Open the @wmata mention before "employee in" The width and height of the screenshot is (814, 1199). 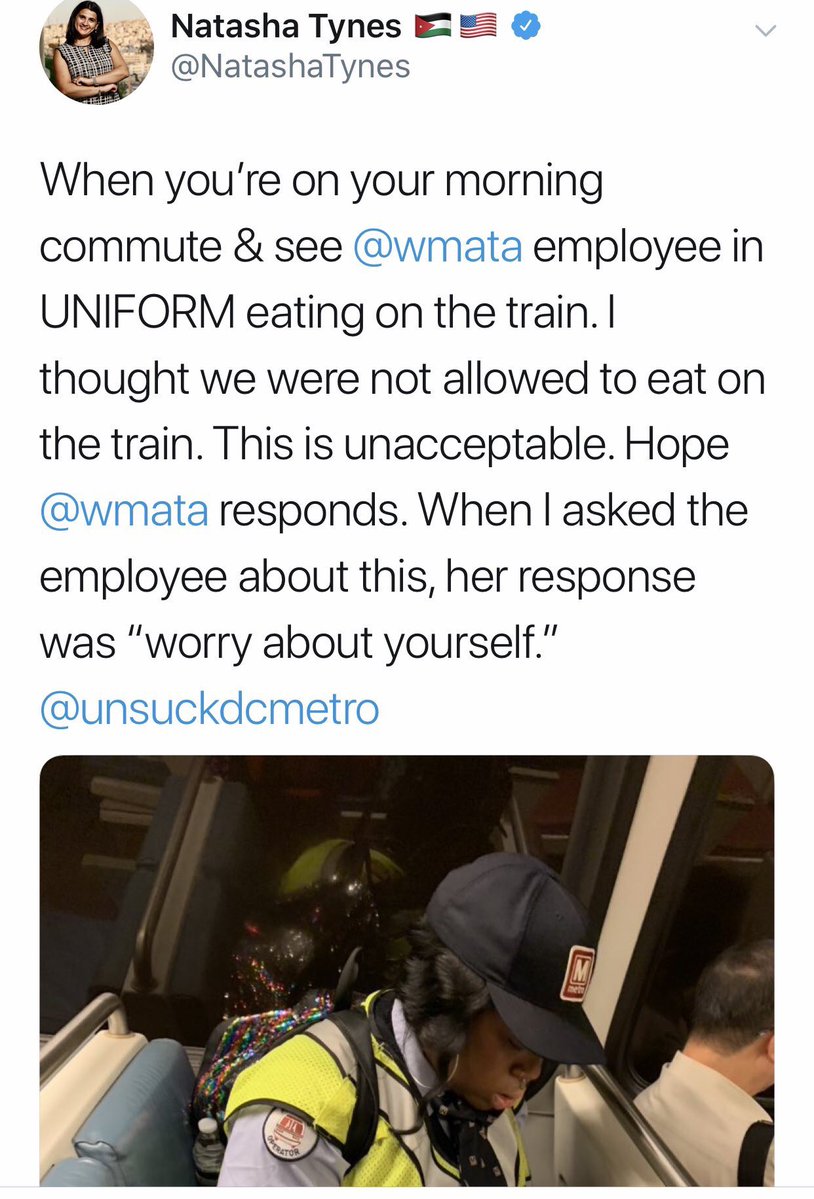(x=438, y=247)
